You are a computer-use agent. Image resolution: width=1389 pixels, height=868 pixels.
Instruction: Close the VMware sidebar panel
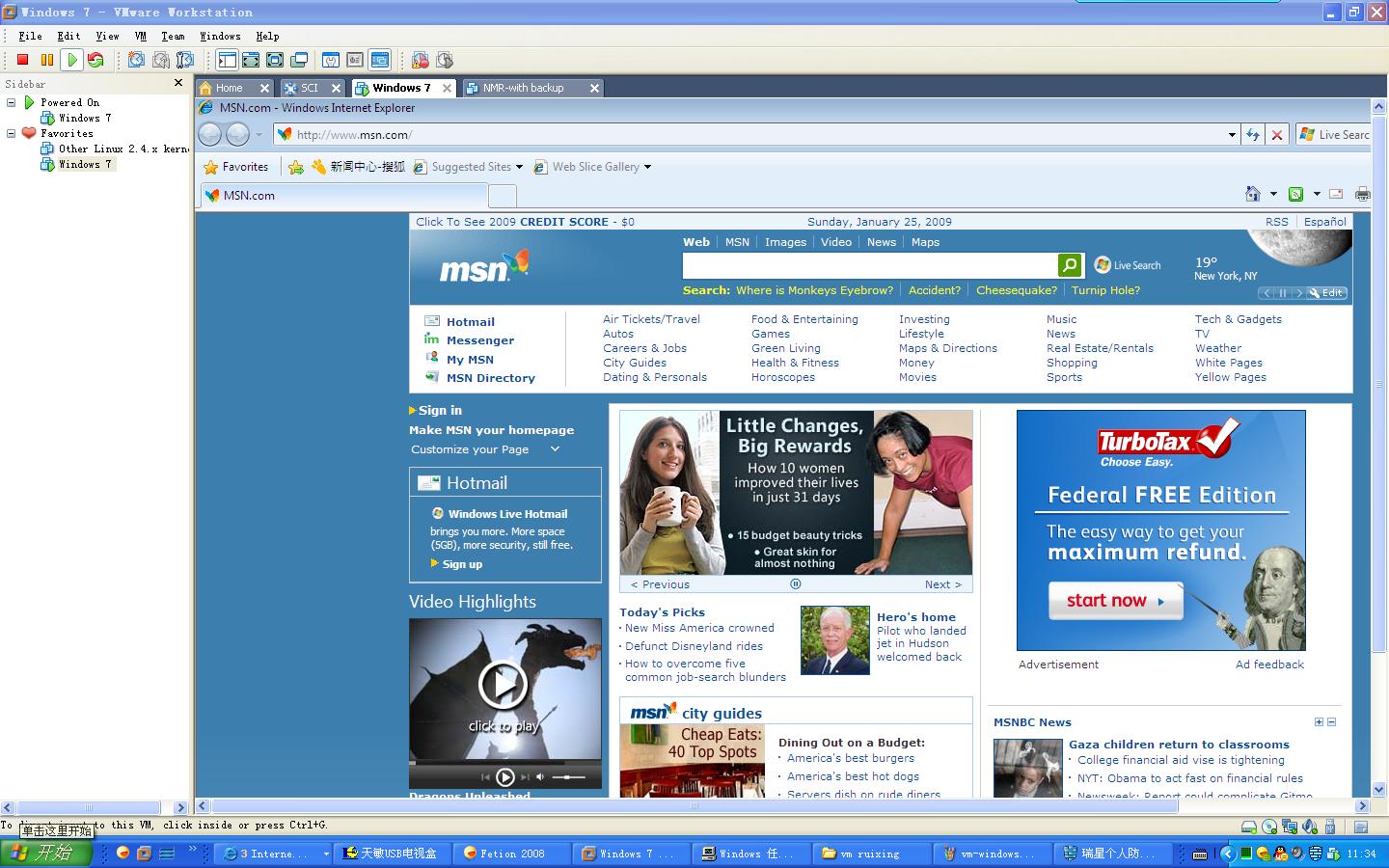(x=178, y=83)
